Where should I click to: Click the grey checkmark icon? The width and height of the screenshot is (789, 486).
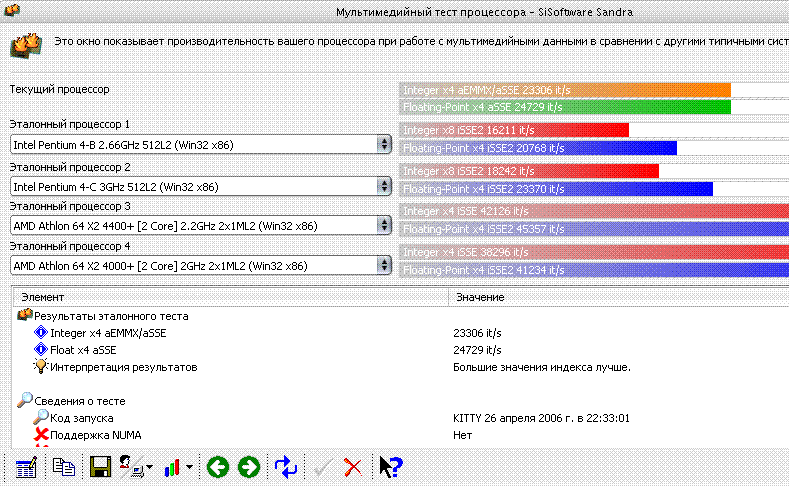tap(322, 467)
